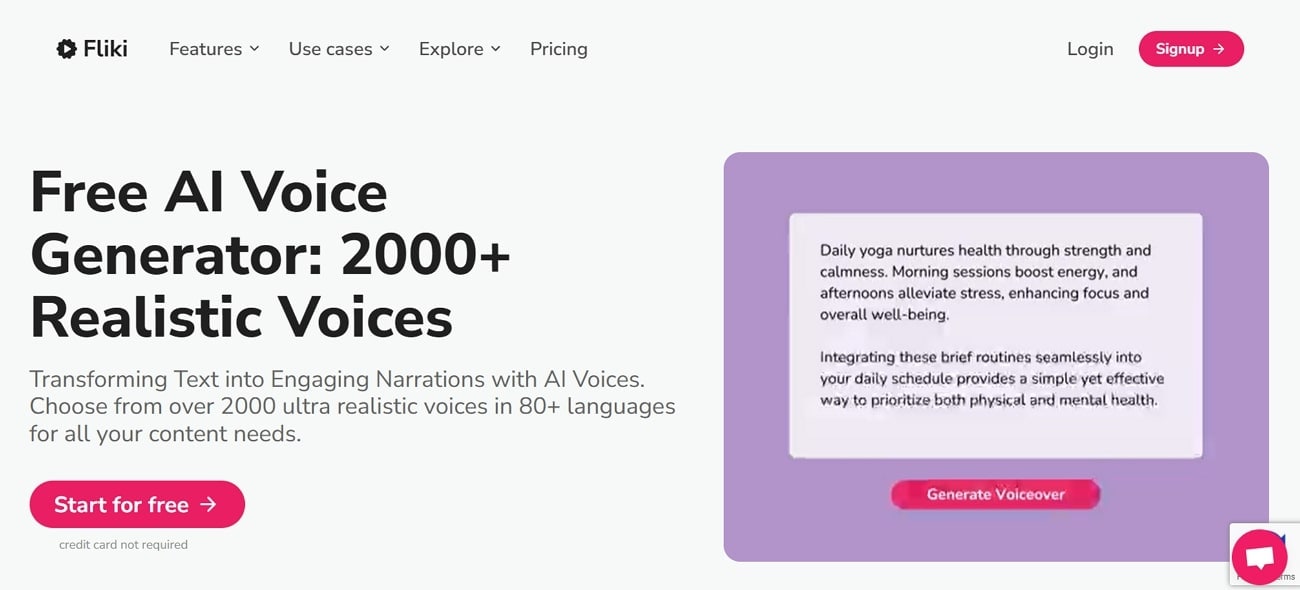Open the Use cases dropdown
Screen dimensions: 1300x590
coord(331,49)
